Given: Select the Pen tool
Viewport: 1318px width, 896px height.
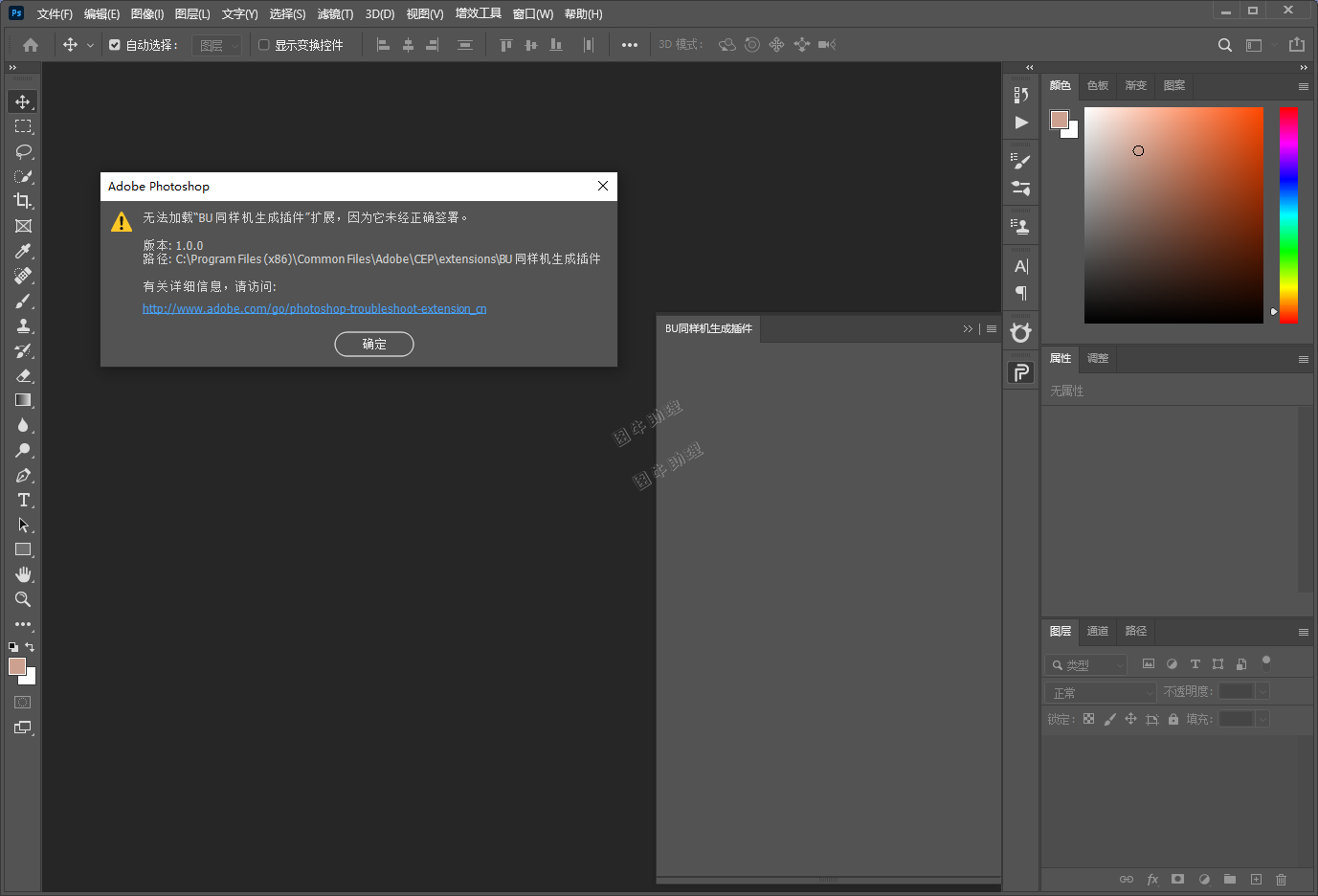Looking at the screenshot, I should pos(23,475).
